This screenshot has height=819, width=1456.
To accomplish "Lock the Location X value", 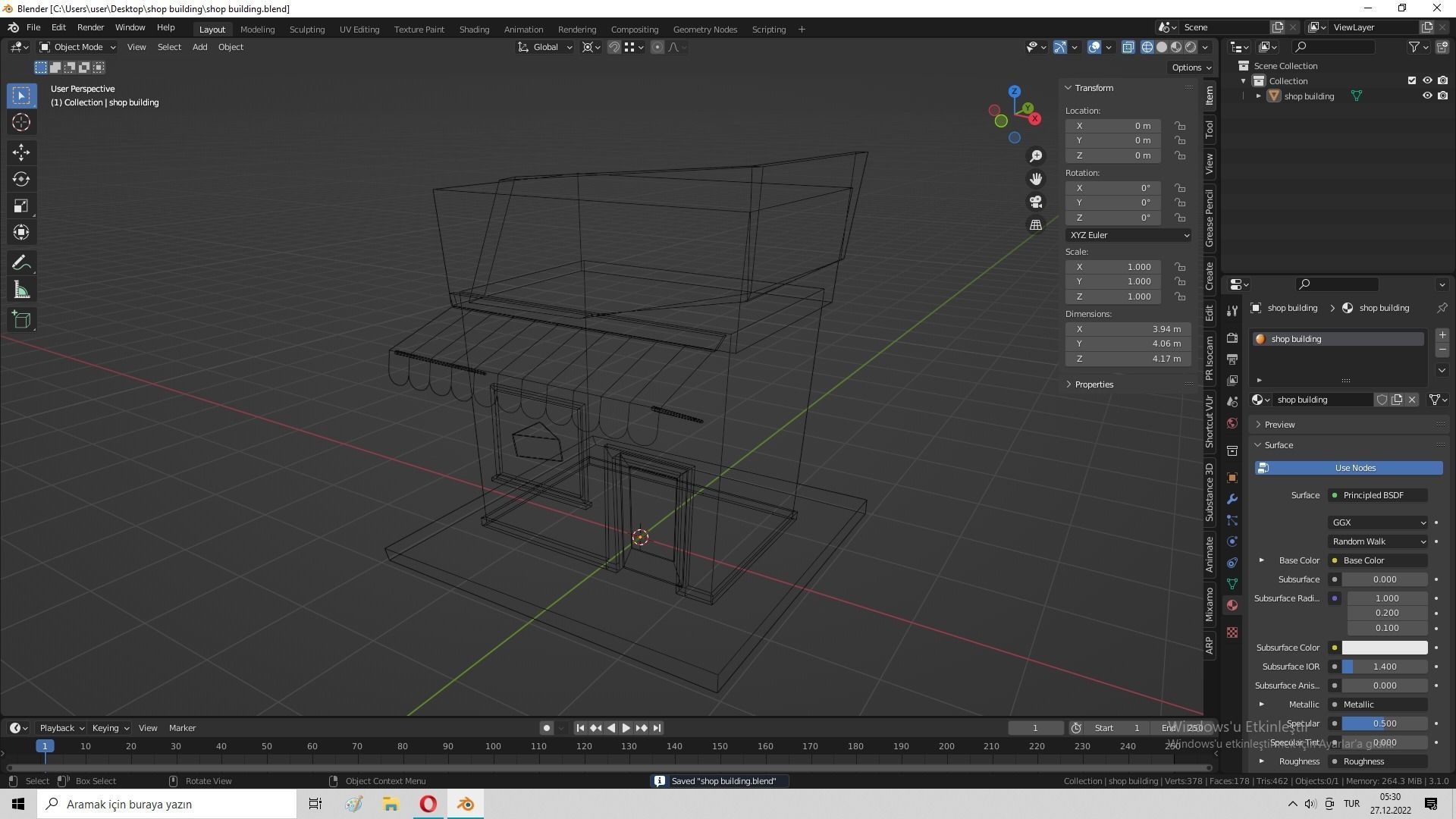I will coord(1180,126).
